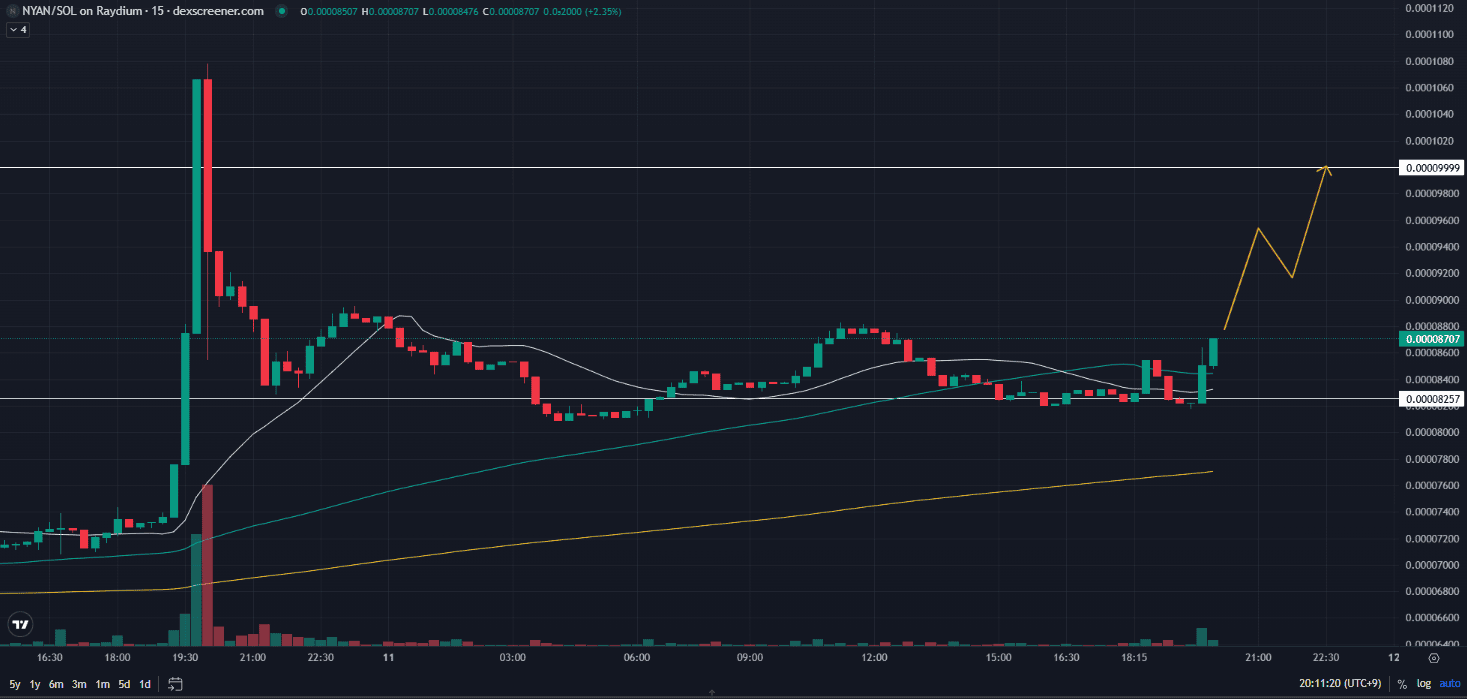The height and width of the screenshot is (699, 1467).
Task: Click the TradingView logo on the chart
Action: [19, 625]
